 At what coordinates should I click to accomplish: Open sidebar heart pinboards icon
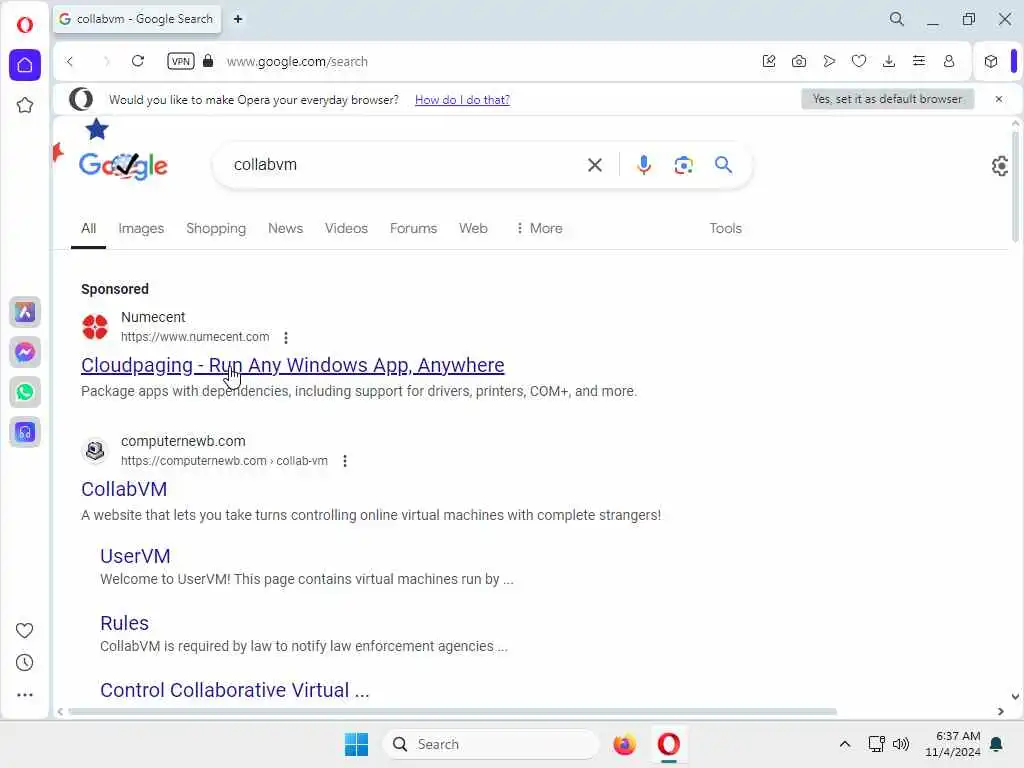24,630
